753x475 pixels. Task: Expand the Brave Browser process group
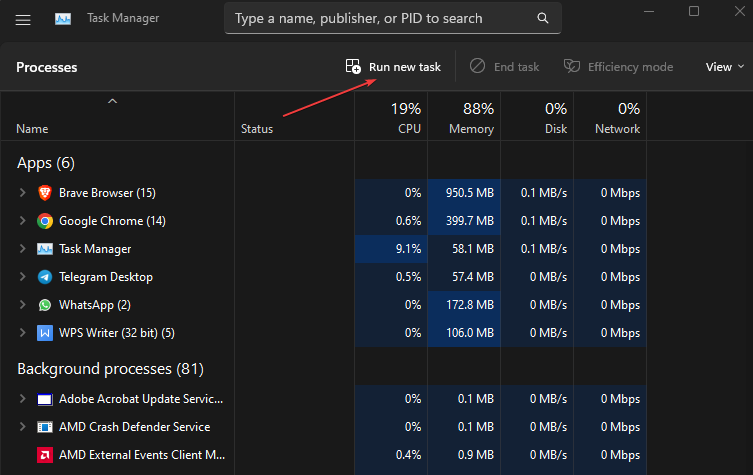[22, 193]
